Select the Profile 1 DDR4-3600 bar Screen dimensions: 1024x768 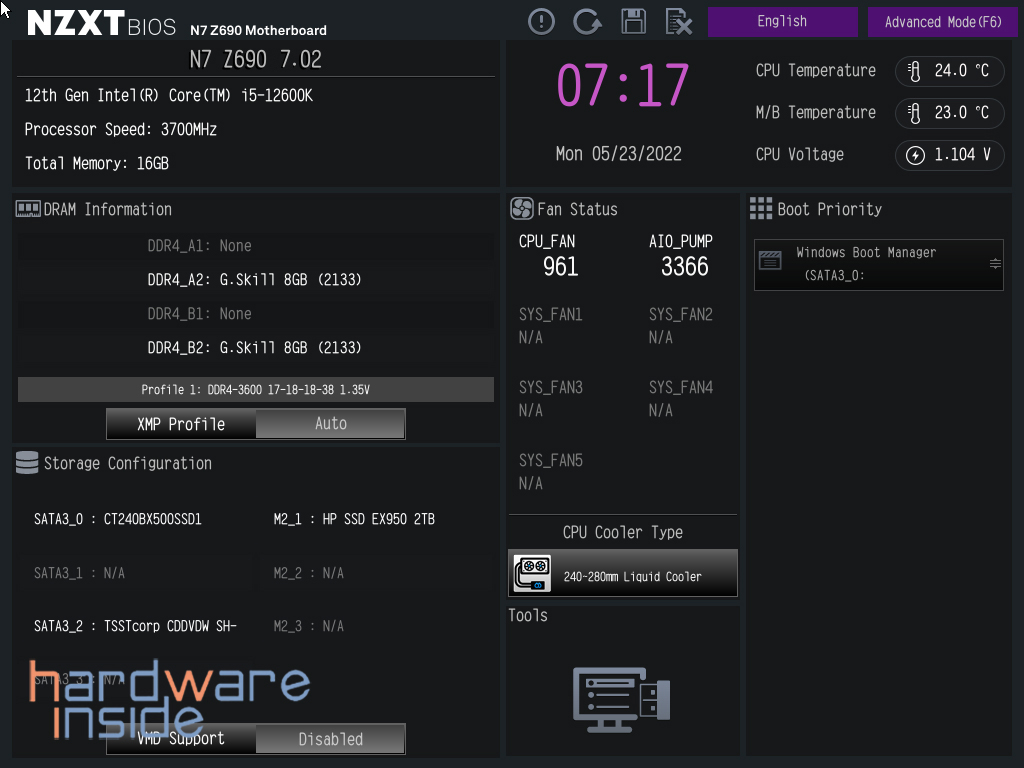[256, 389]
